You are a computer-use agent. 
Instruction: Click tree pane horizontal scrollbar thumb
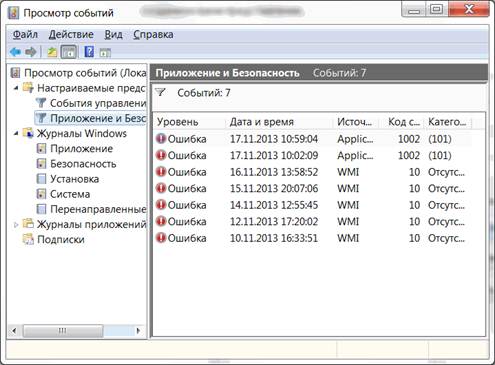click(x=63, y=331)
